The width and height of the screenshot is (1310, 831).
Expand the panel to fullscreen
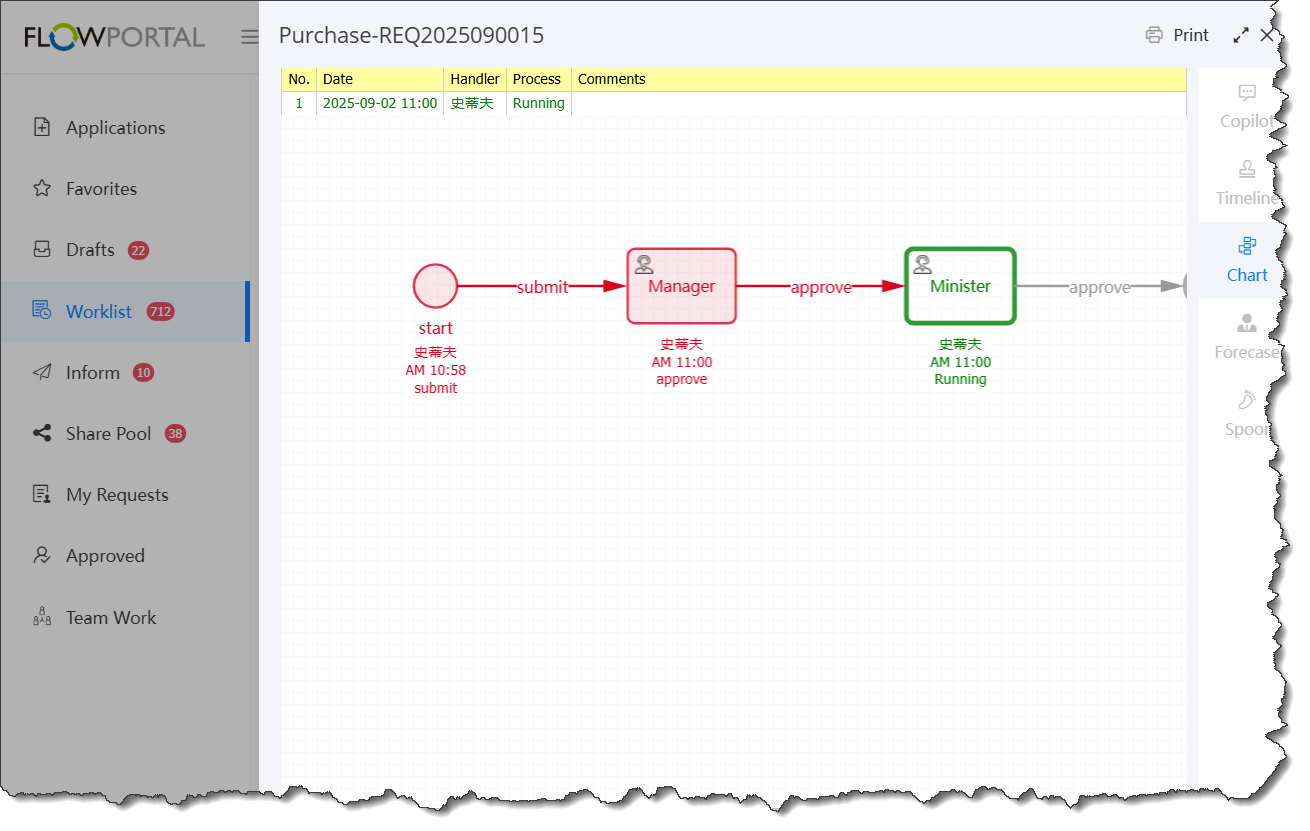point(1241,35)
